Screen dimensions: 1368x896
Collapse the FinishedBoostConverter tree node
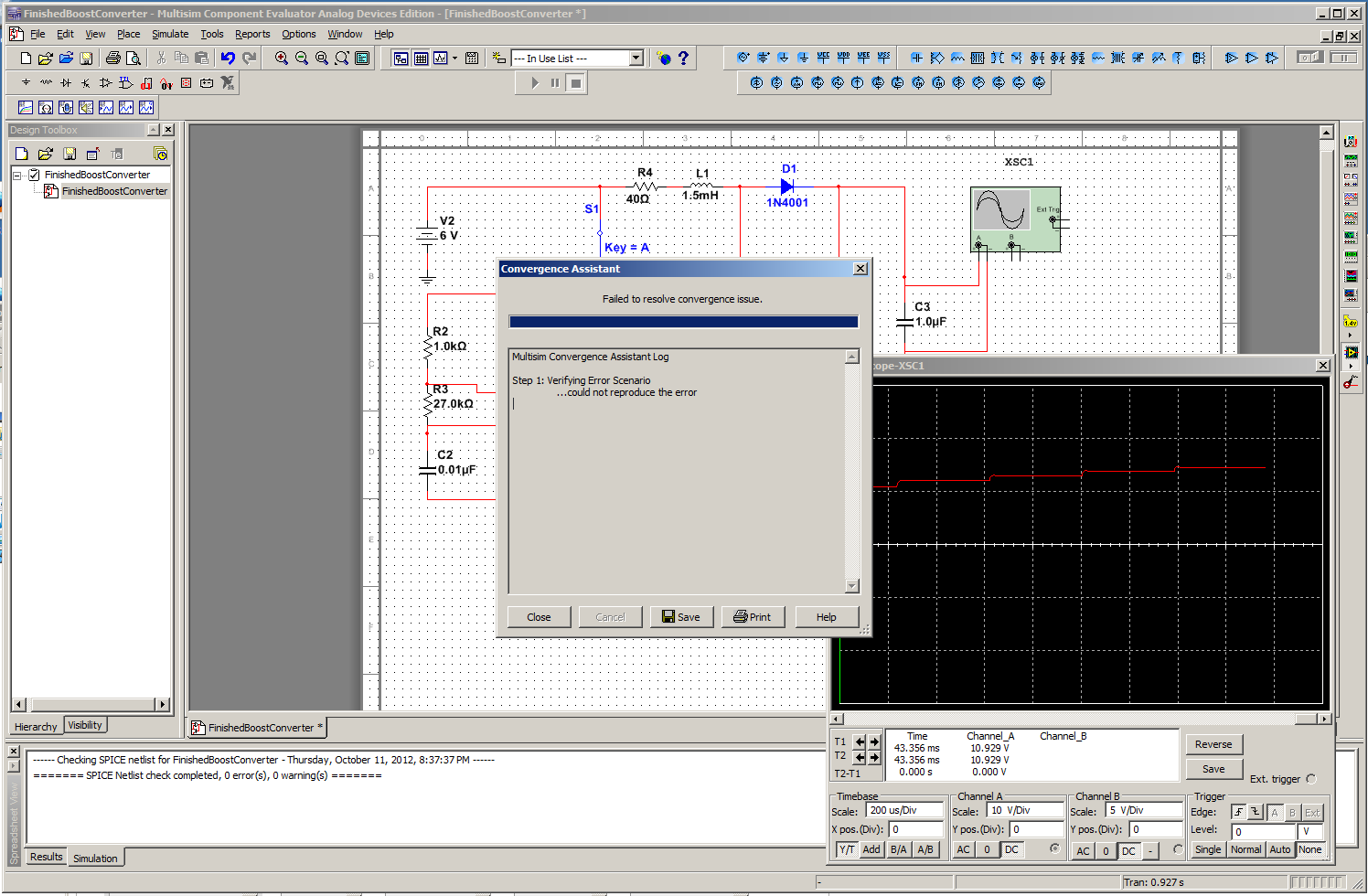[16, 175]
